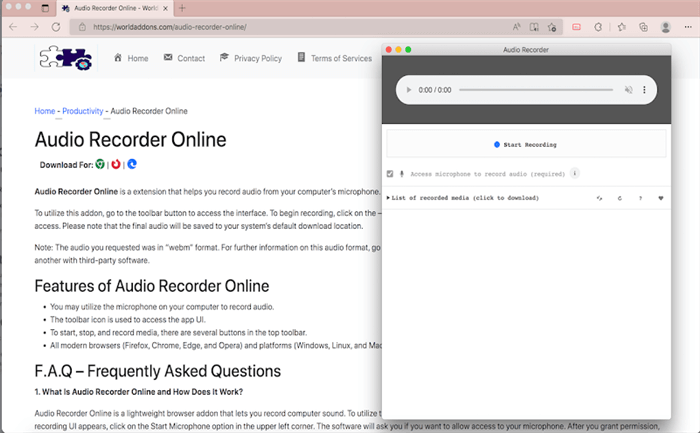
Task: Download for Chrome using green icon
Action: (100, 164)
